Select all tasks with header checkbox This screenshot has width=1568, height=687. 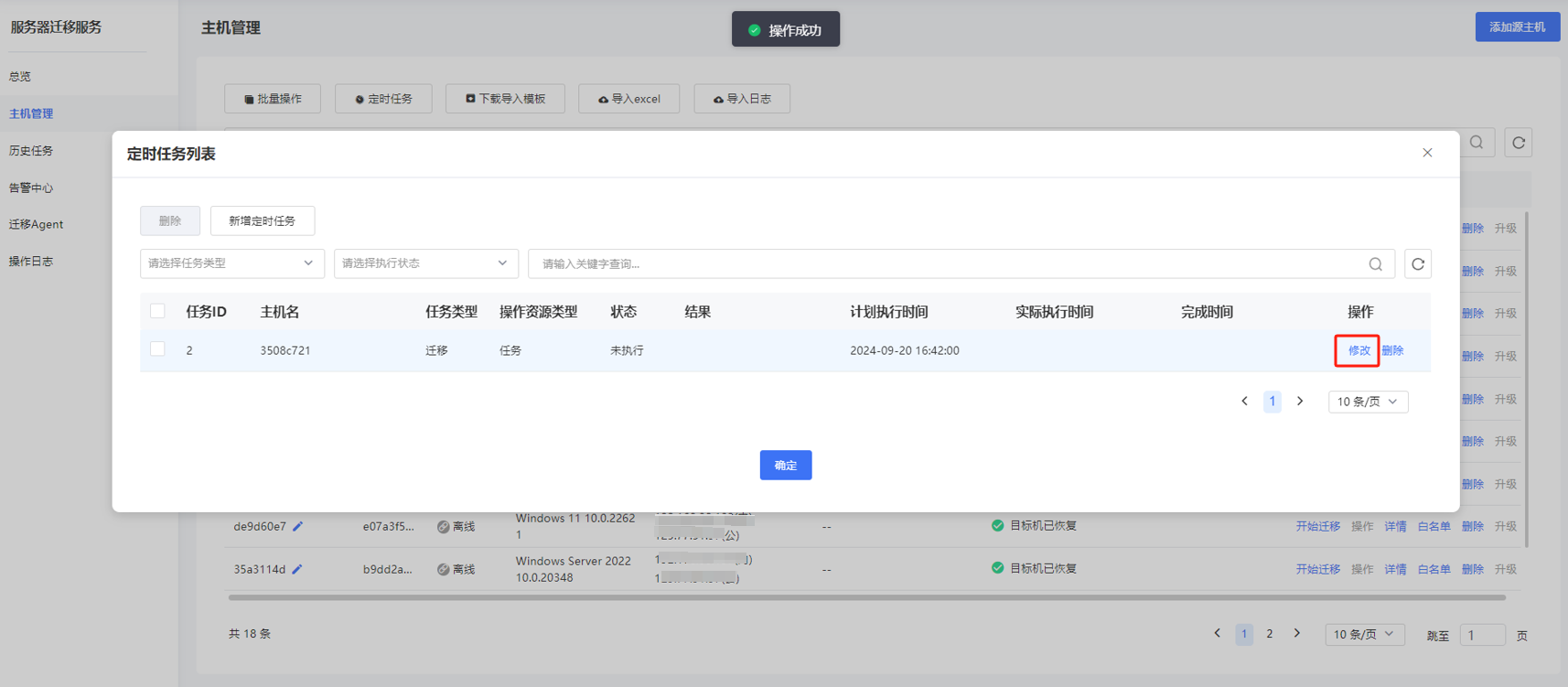(157, 311)
